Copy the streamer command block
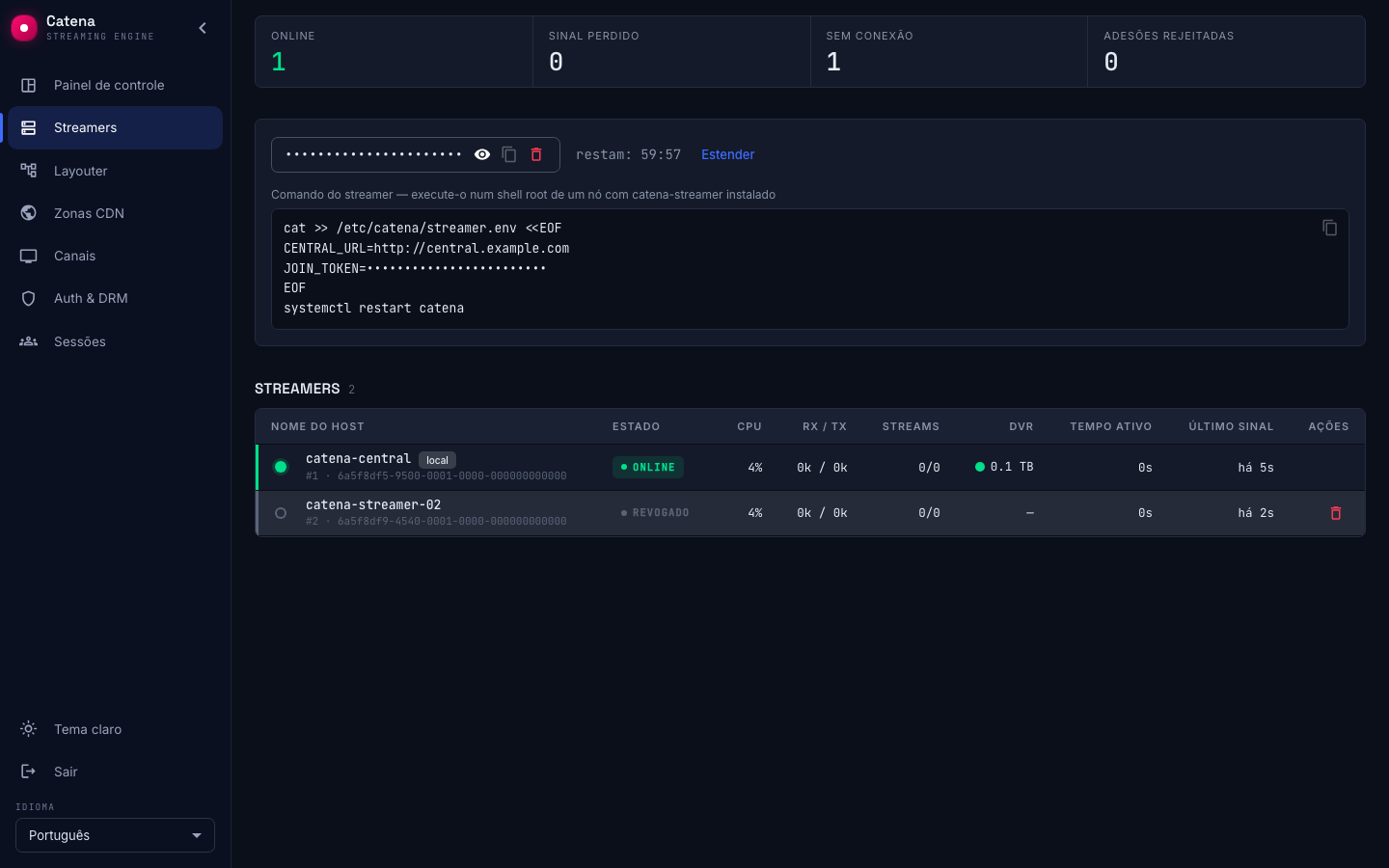The width and height of the screenshot is (1389, 868). [1329, 228]
